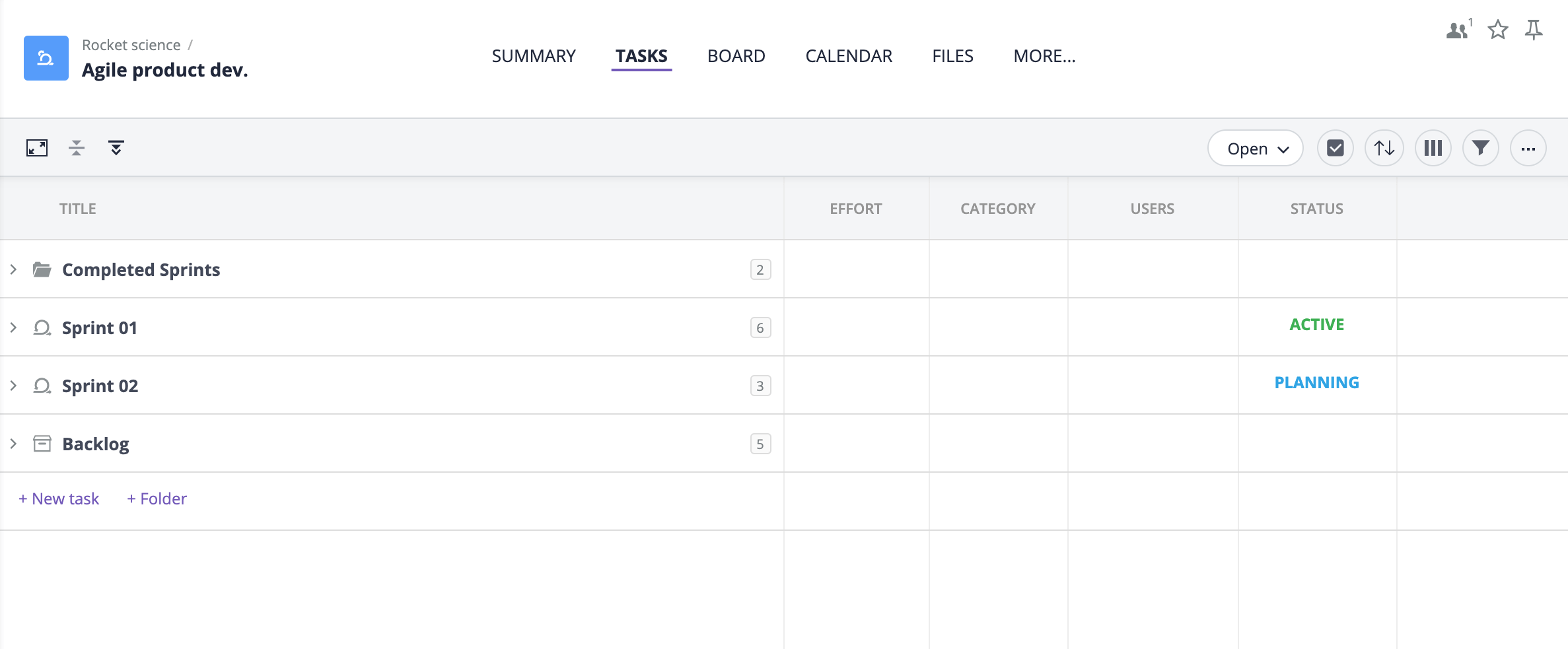The image size is (1568, 649).
Task: Click the CATEGORY column header
Action: coord(998,209)
